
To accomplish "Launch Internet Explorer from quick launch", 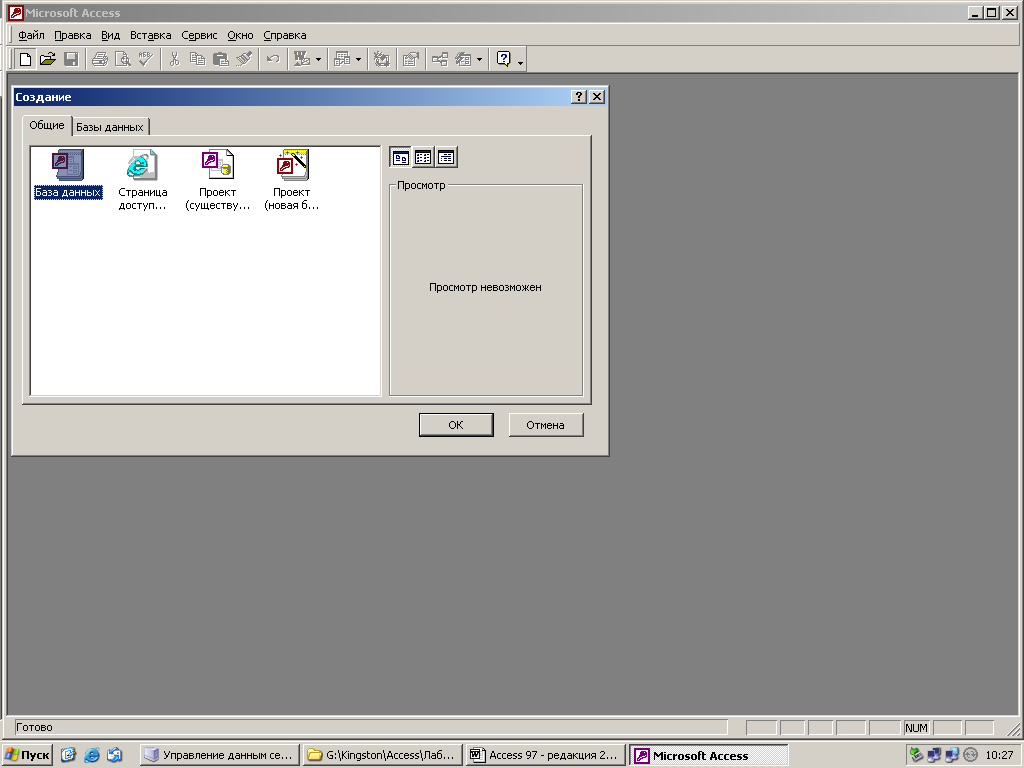I will (x=91, y=755).
